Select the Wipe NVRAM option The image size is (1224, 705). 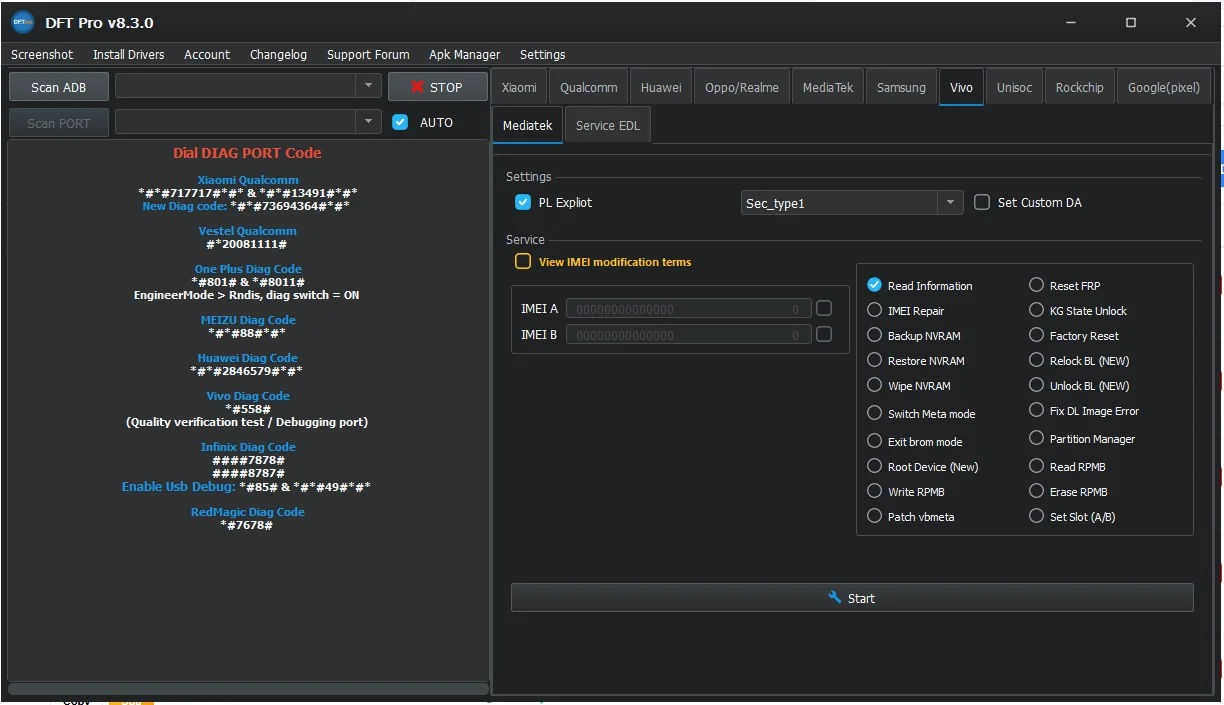point(875,385)
